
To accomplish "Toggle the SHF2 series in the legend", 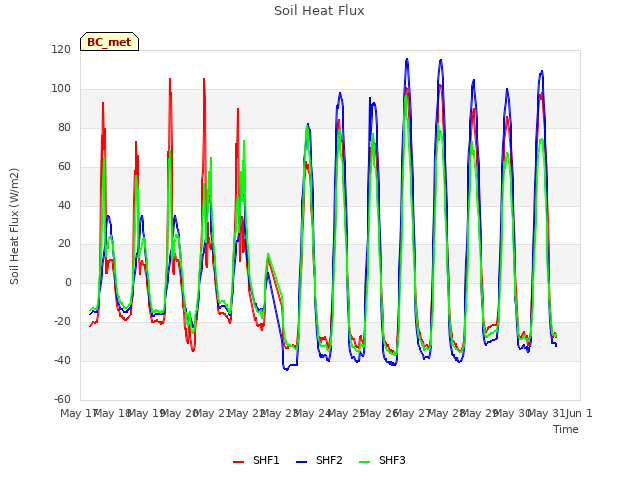I will [319, 460].
